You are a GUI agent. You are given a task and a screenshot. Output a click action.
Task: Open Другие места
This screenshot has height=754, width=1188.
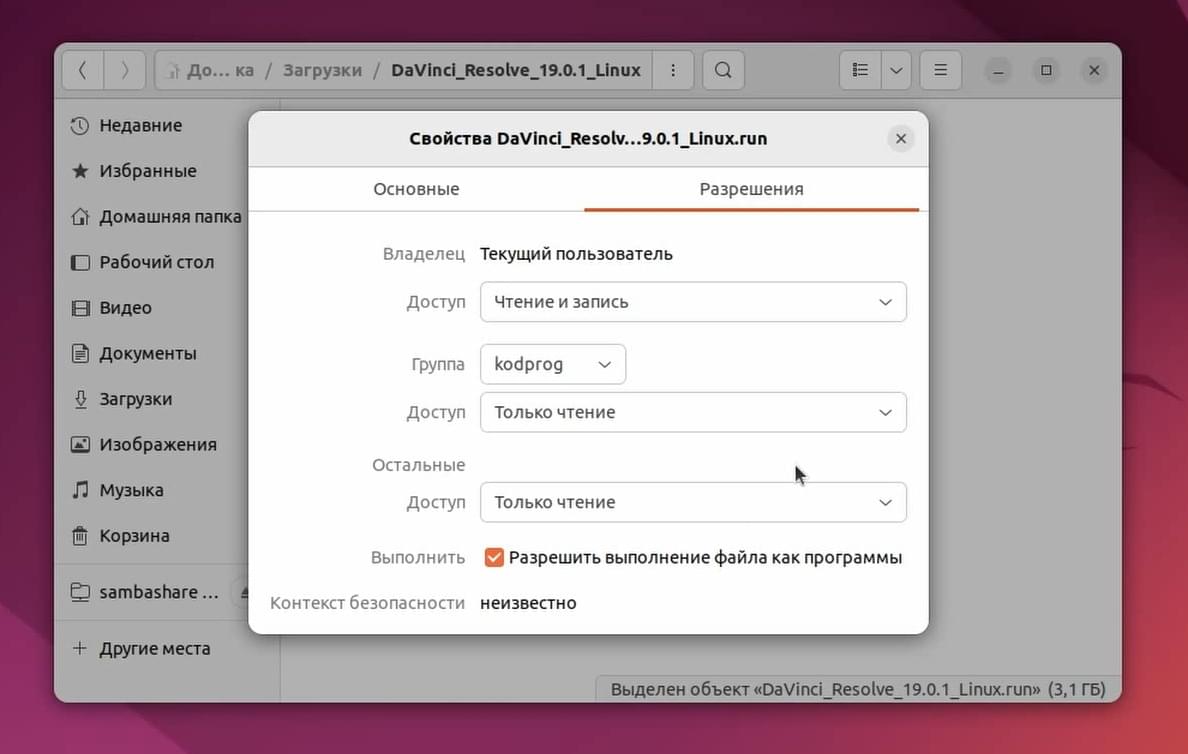tap(155, 649)
